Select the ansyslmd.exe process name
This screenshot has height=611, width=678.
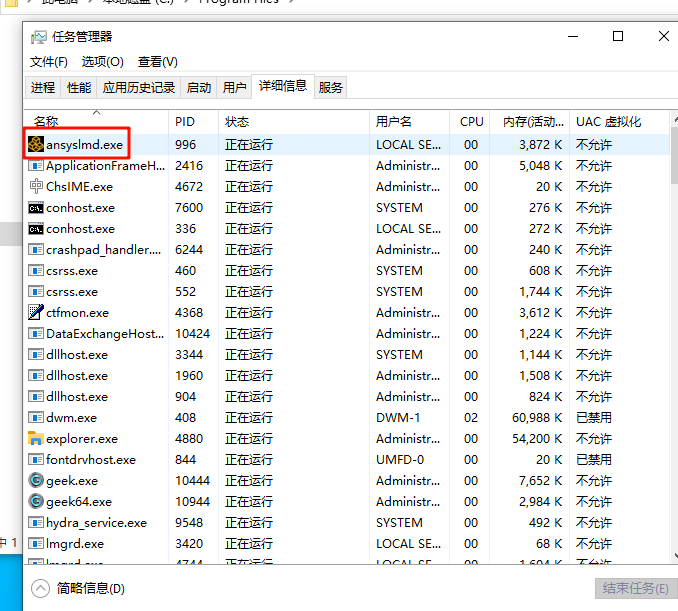tap(84, 144)
